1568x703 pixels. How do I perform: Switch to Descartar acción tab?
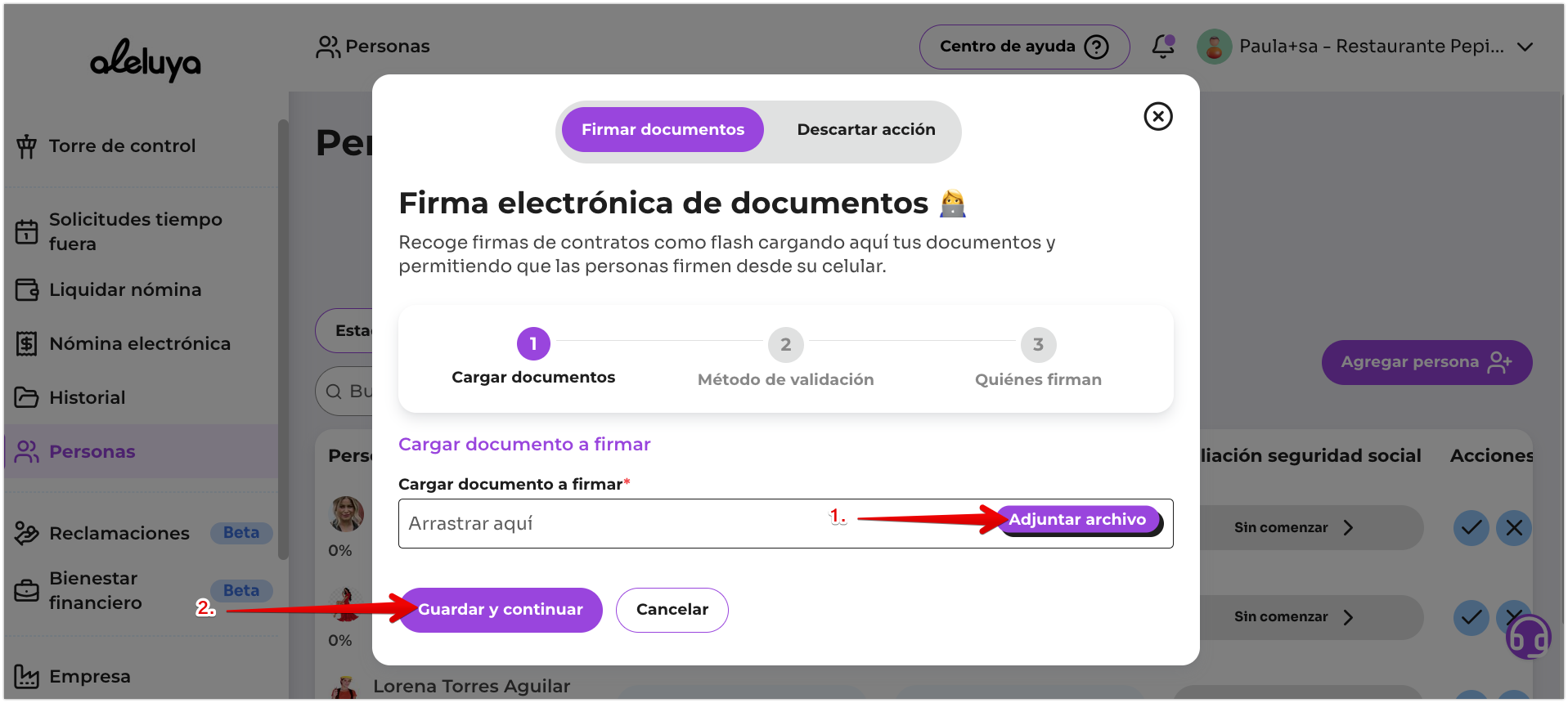pyautogui.click(x=865, y=130)
